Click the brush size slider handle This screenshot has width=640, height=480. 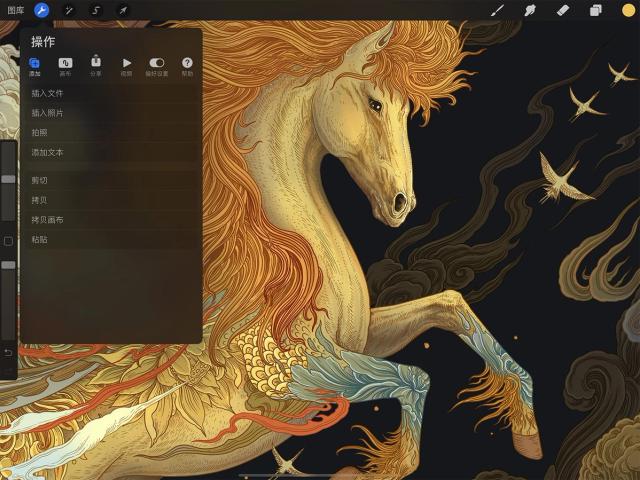(x=8, y=179)
